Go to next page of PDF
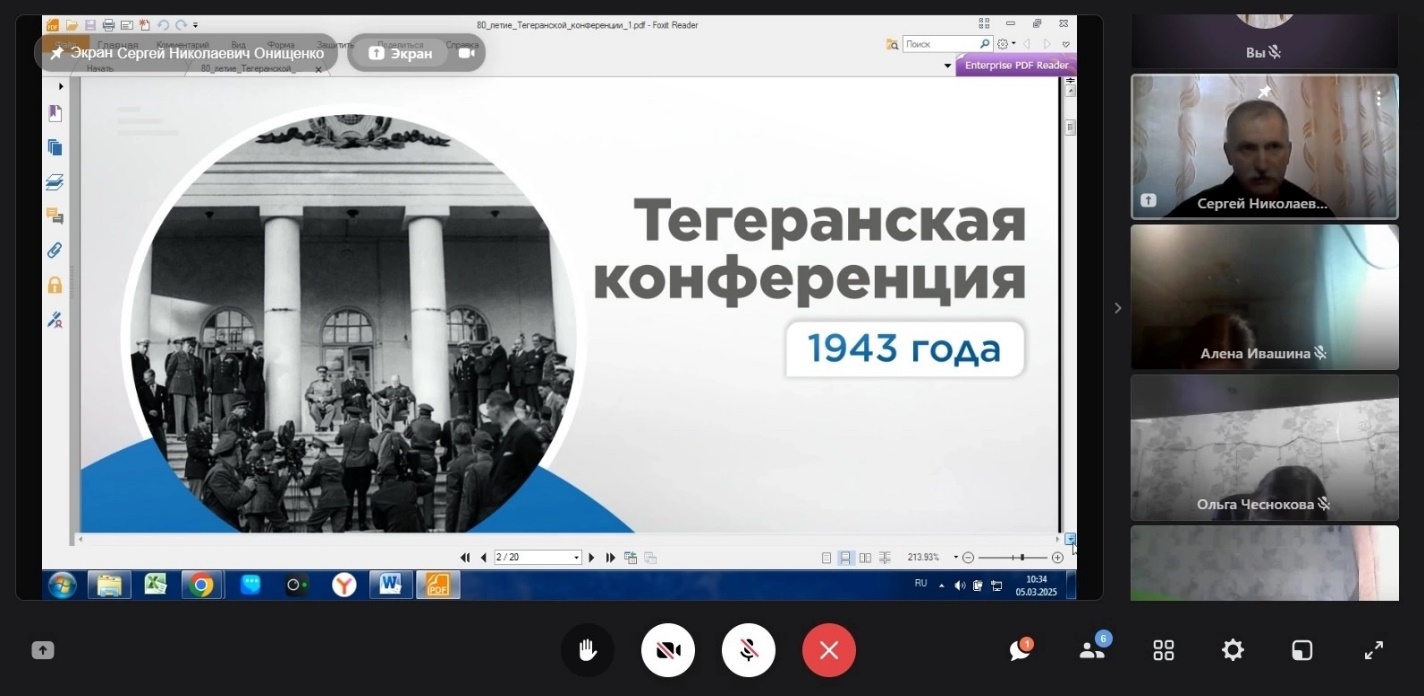Image resolution: width=1424 pixels, height=696 pixels. pos(592,557)
